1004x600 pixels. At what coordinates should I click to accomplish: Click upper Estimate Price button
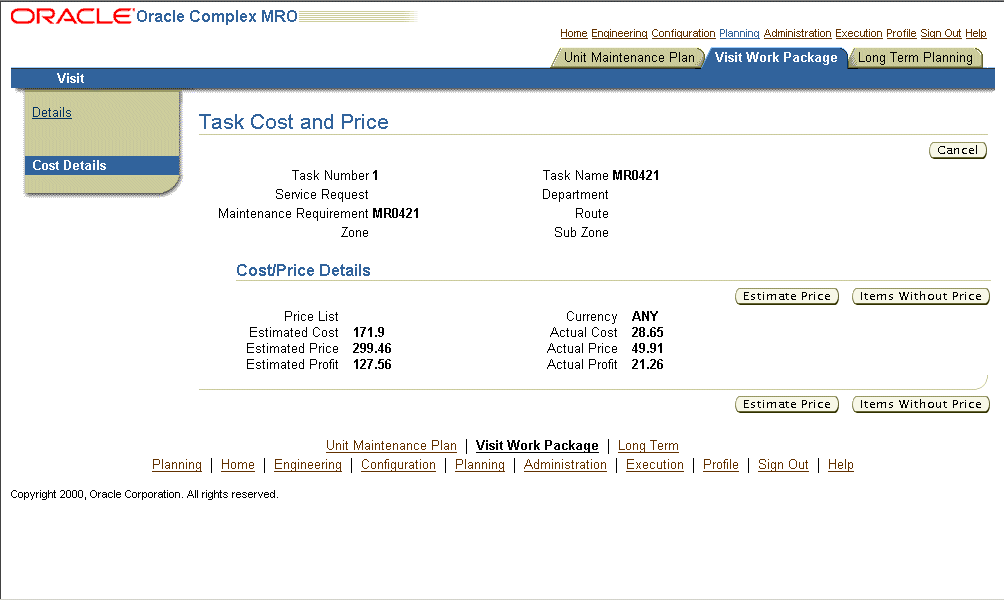[786, 296]
